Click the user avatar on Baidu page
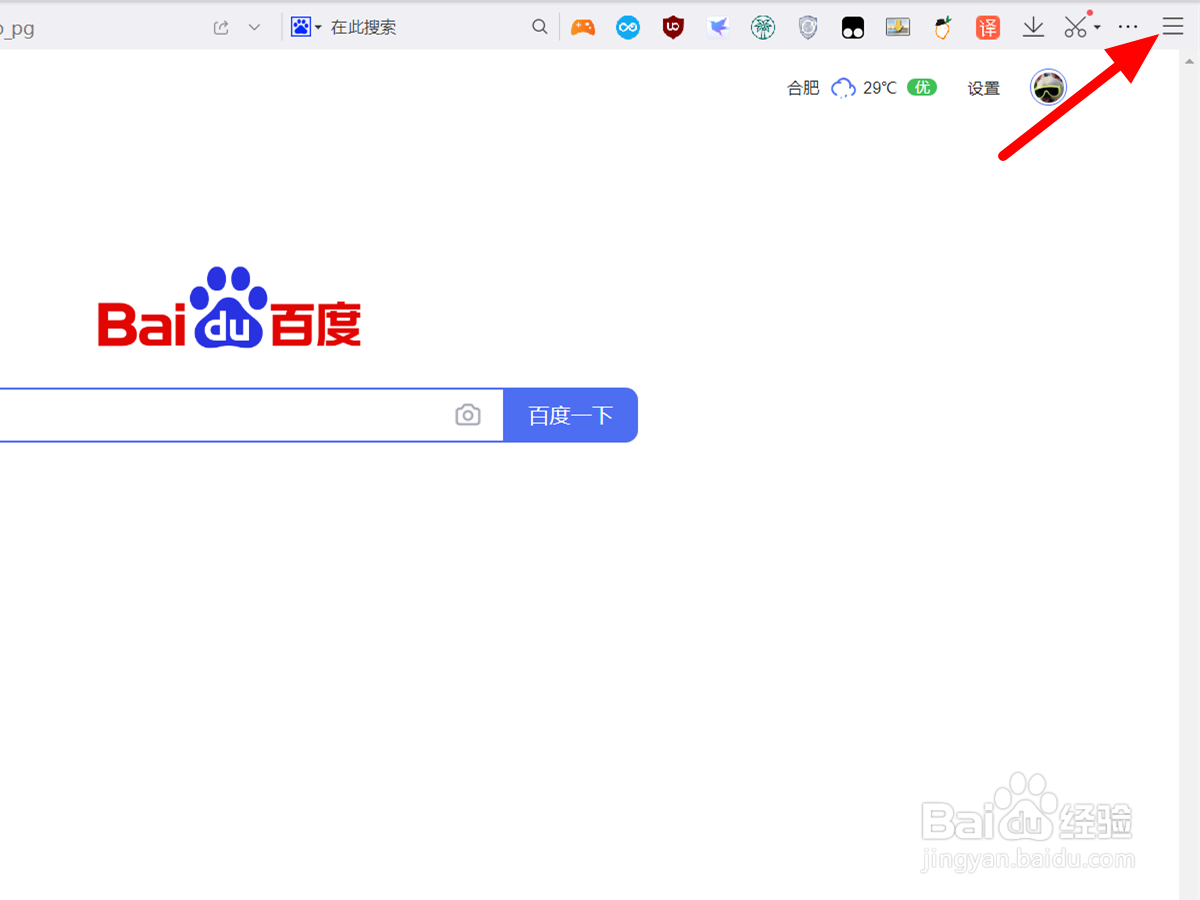Screen dimensions: 1200x900 coord(1048,88)
